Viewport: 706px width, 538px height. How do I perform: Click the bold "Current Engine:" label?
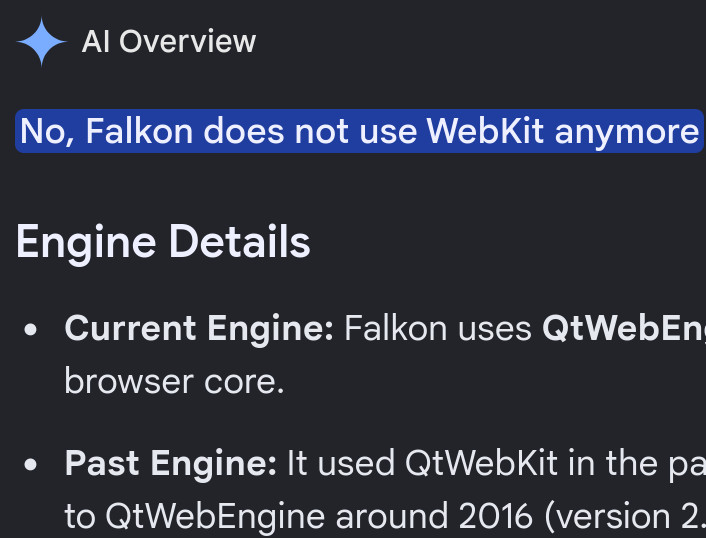pyautogui.click(x=199, y=330)
